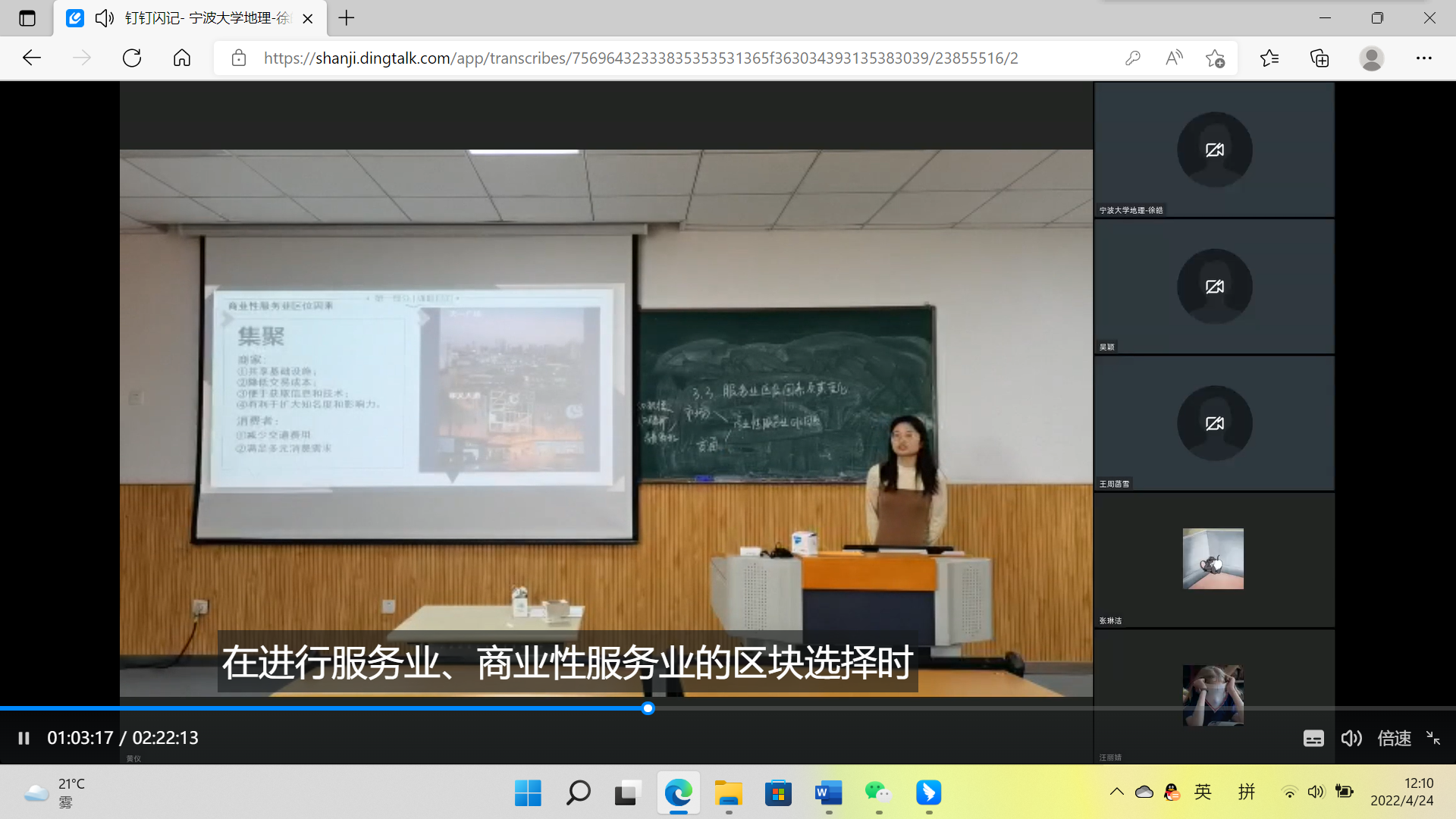Click the back navigation arrow
The height and width of the screenshot is (819, 1456).
(x=32, y=58)
